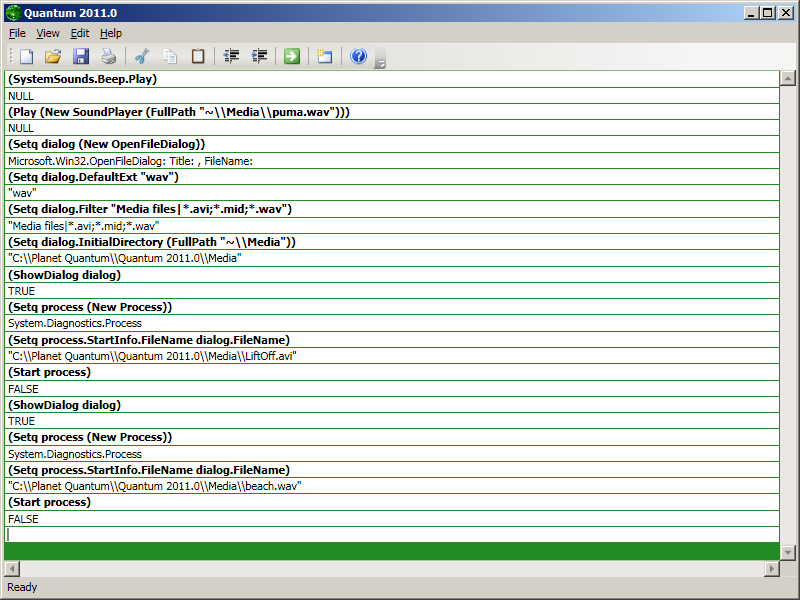Viewport: 800px width, 600px height.
Task: Click the "Media files|*.avi;*.mid;*.wav" result
Action: (x=392, y=226)
